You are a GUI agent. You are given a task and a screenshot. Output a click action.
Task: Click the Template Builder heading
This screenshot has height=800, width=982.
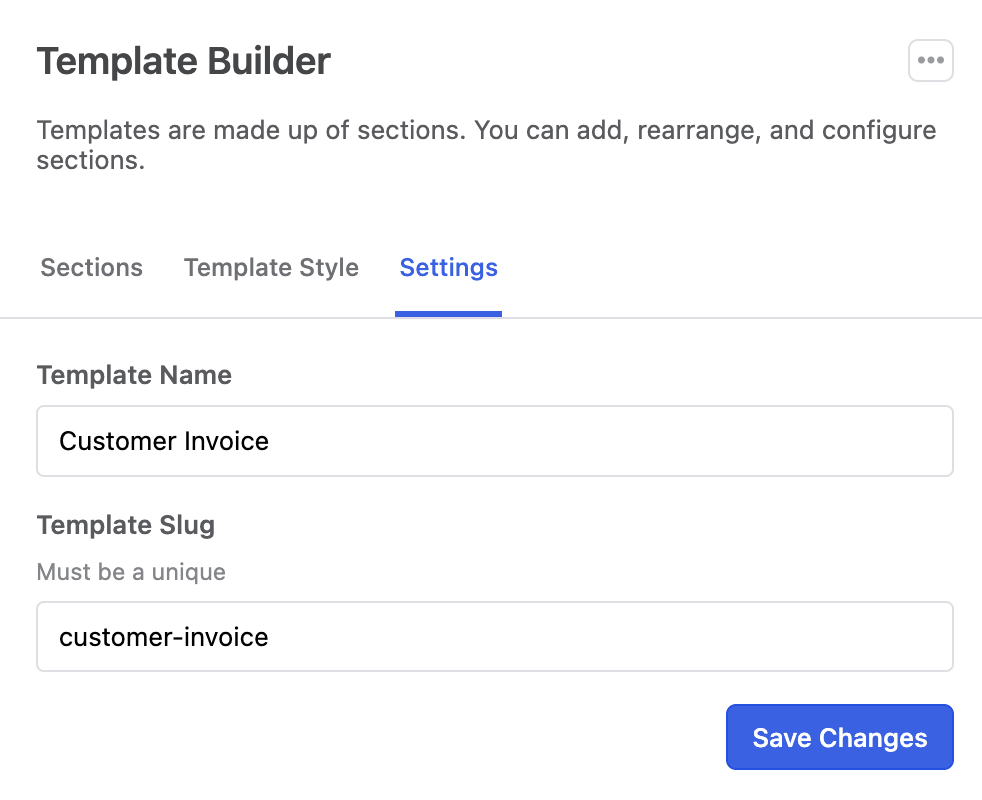[x=184, y=62]
